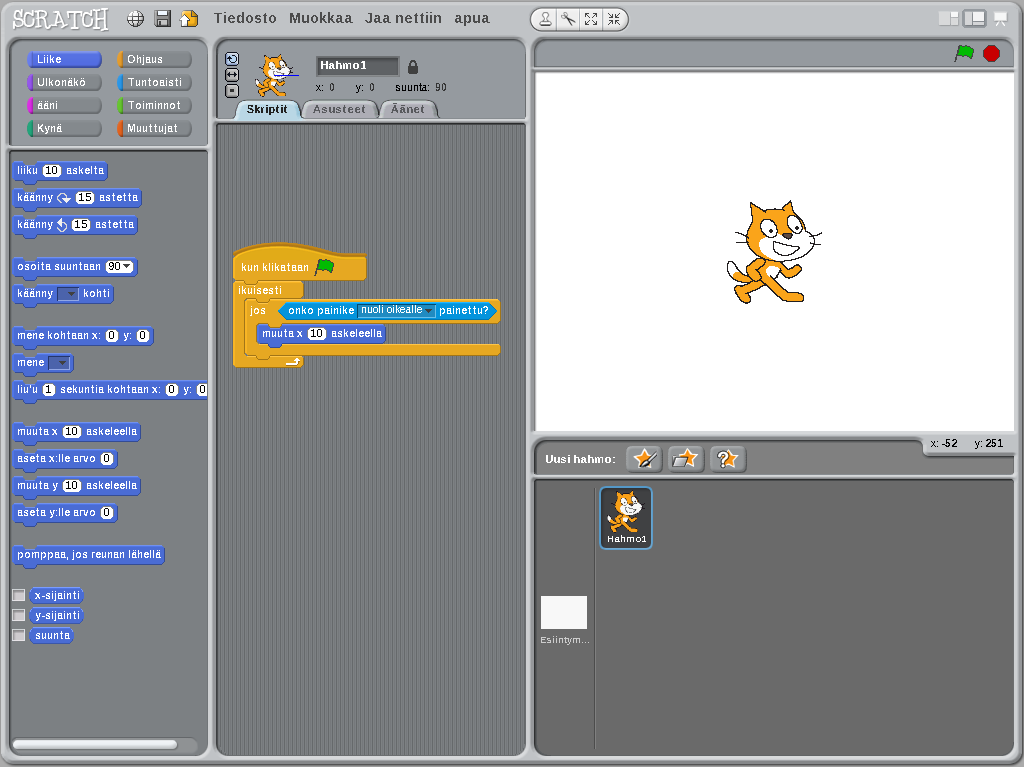This screenshot has height=767, width=1024.
Task: Click the sprite lock icon
Action: click(413, 67)
